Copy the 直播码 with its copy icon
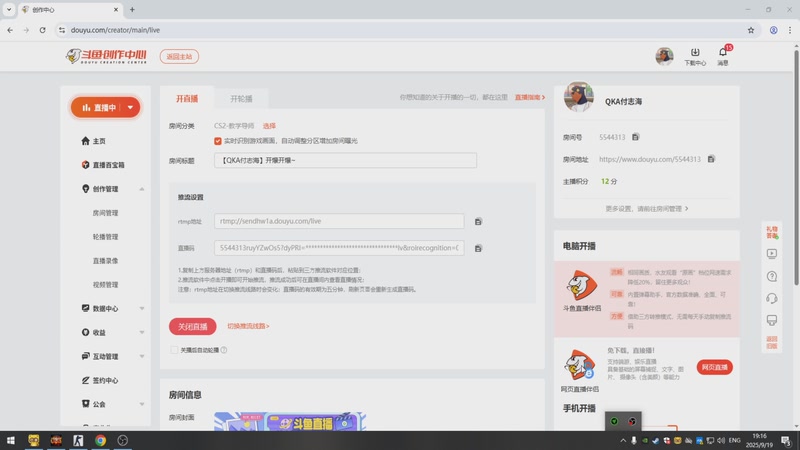 pos(478,248)
